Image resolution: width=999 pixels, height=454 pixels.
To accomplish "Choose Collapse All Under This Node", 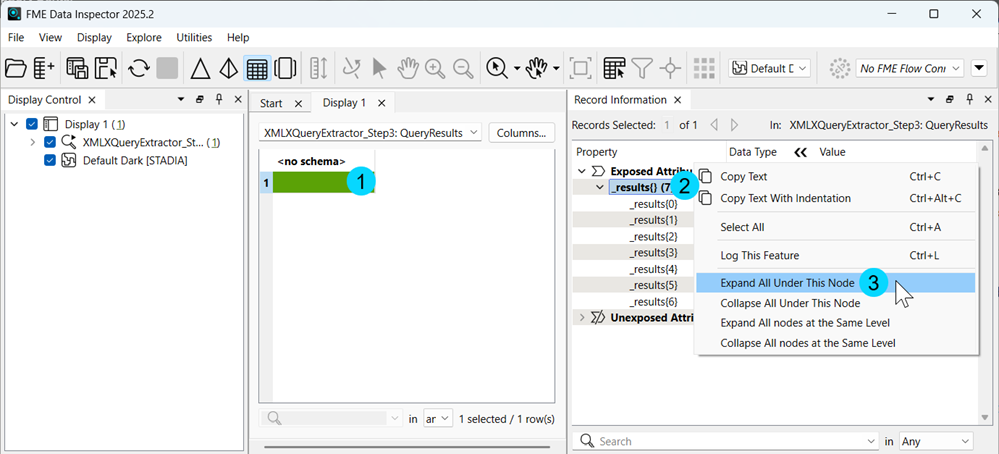I will pyautogui.click(x=790, y=303).
